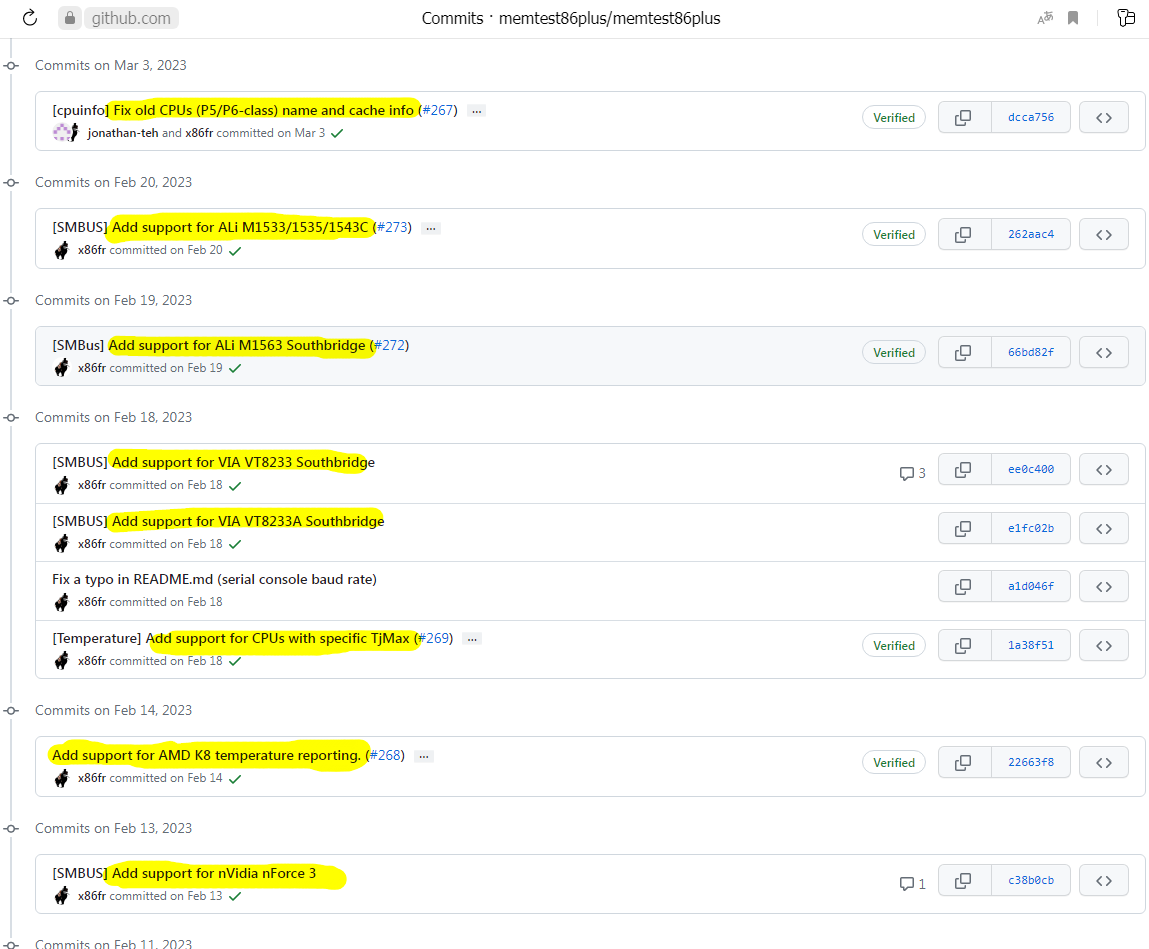Copy full SHA for commit 22663f8

[x=964, y=763]
